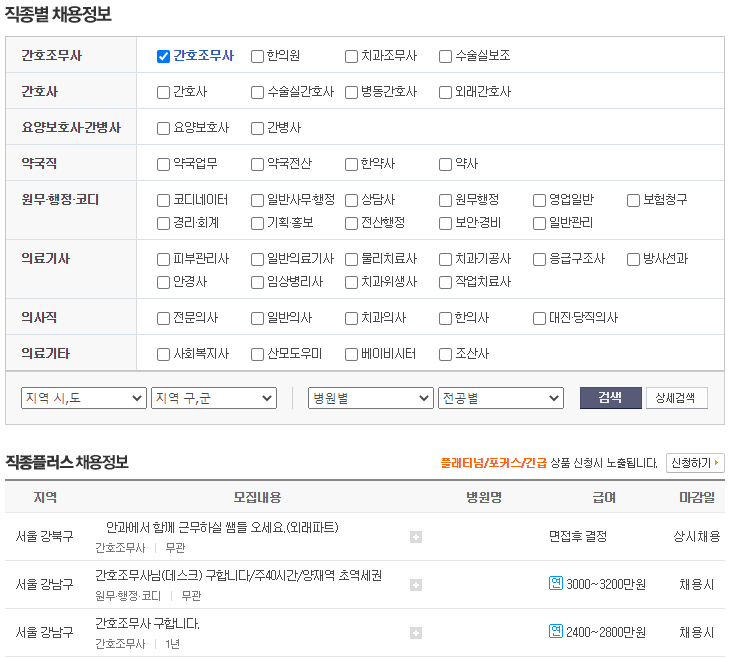Viewport: 730px width, 659px height.
Task: Select the 작업치료사 checkbox
Action: (446, 282)
